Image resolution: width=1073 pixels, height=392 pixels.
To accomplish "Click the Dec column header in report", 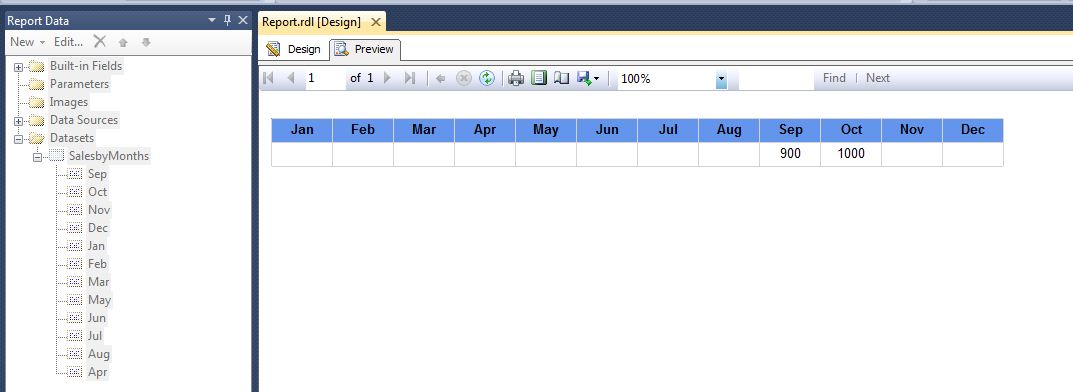I will (x=973, y=130).
